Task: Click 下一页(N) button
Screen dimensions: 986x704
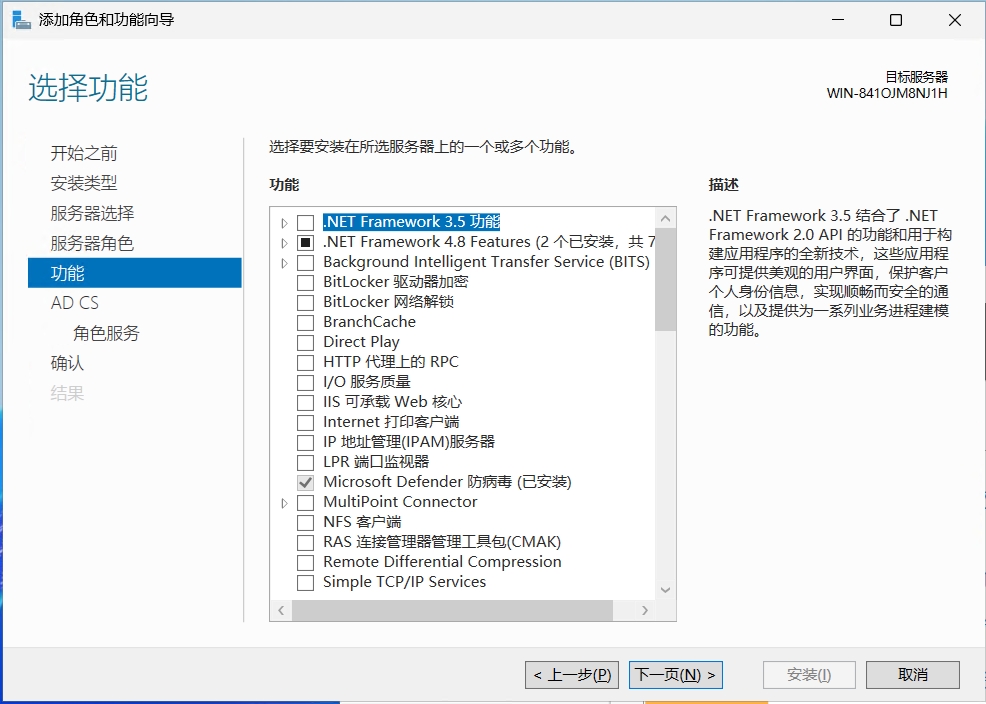Action: pyautogui.click(x=675, y=675)
